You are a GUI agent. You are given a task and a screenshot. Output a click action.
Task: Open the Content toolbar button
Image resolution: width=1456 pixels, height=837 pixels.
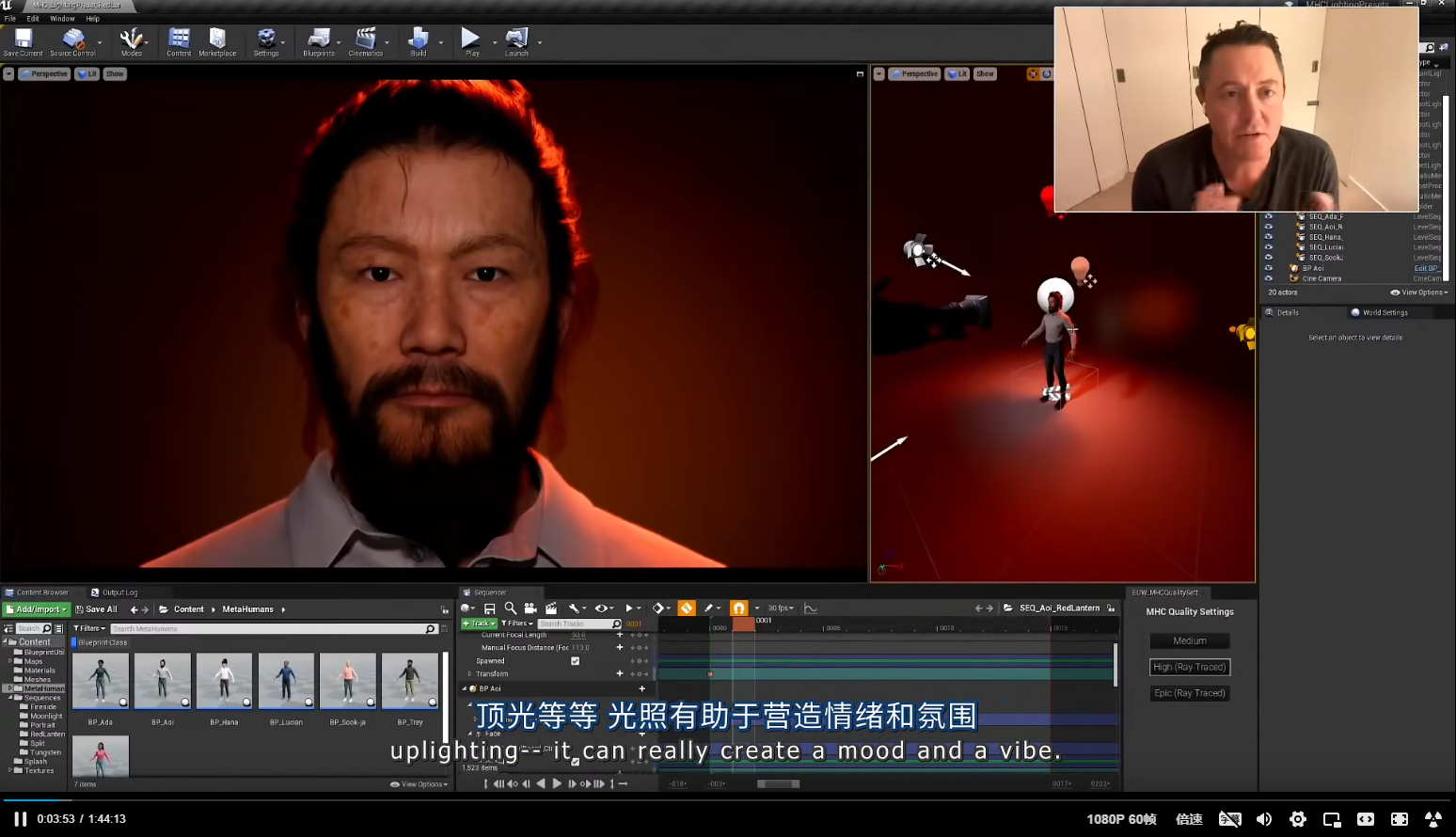coord(179,41)
